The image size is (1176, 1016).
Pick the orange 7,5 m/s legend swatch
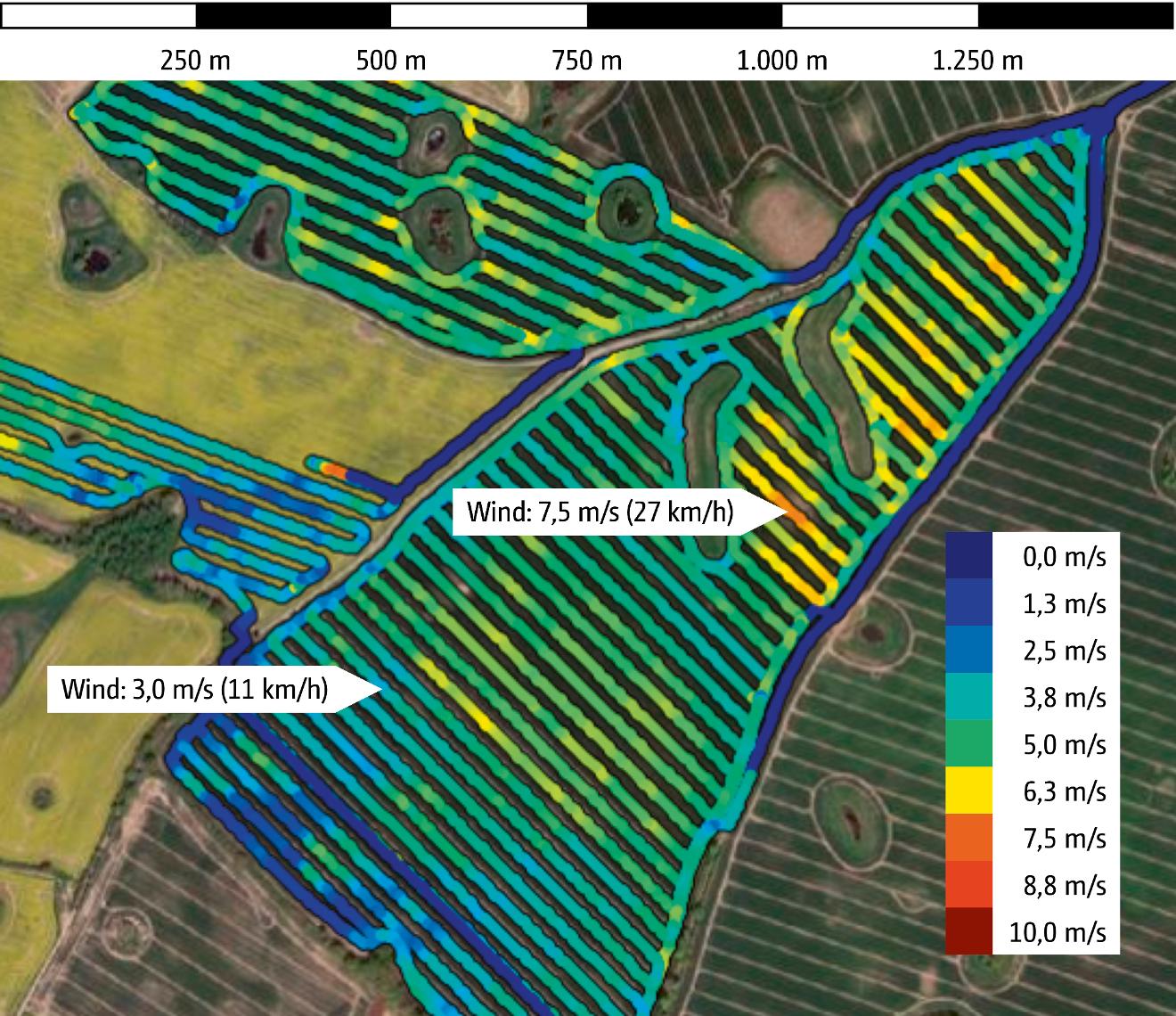[968, 838]
